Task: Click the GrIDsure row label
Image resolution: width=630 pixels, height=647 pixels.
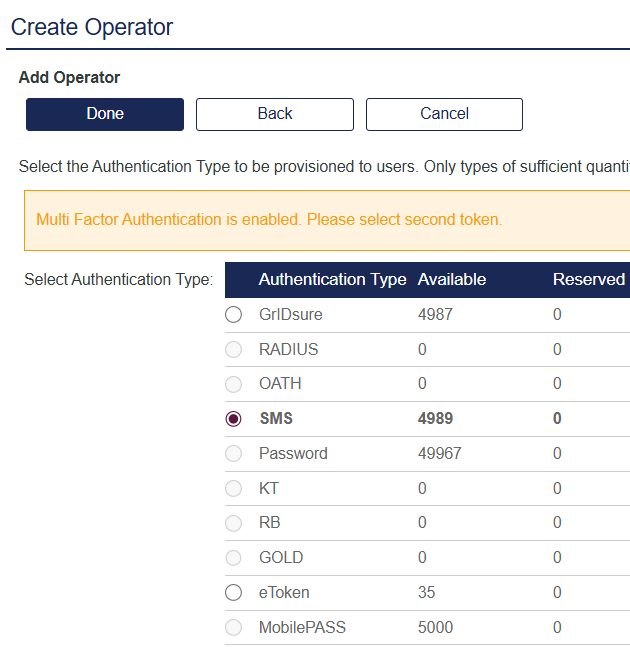Action: coord(290,315)
